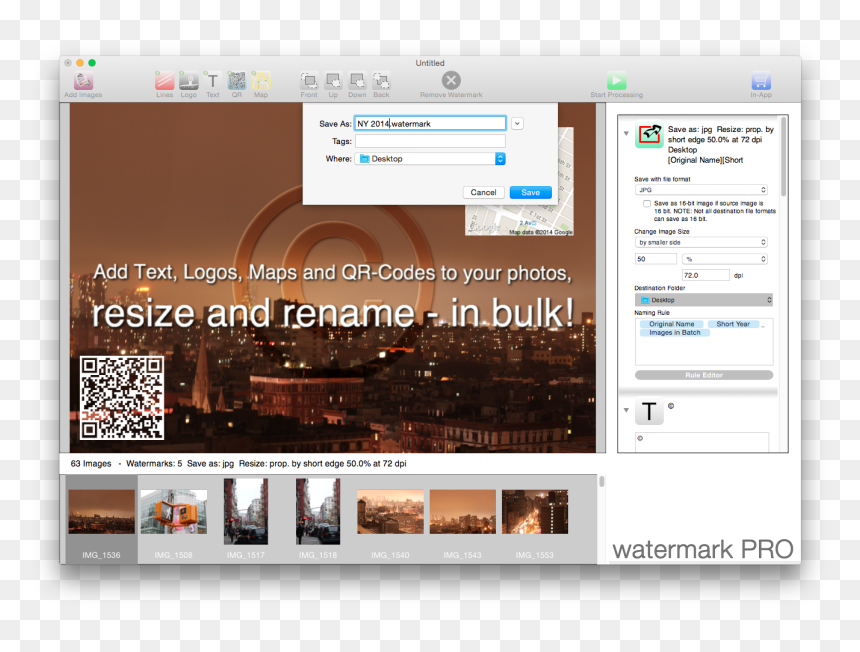Click the Add Images toolbar icon
This screenshot has width=860, height=652.
click(83, 81)
